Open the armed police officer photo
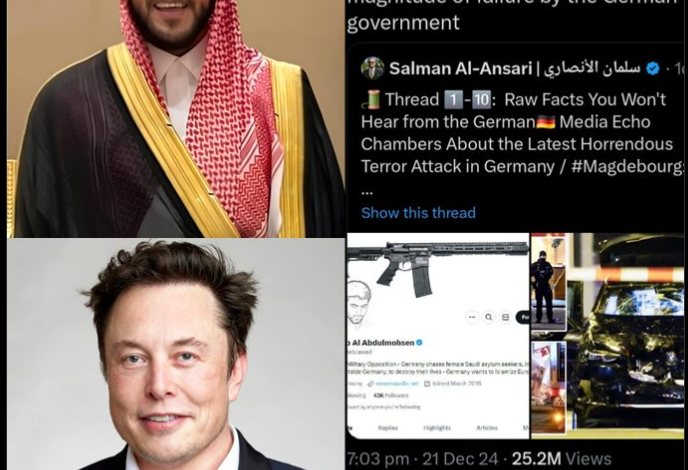 (x=548, y=281)
